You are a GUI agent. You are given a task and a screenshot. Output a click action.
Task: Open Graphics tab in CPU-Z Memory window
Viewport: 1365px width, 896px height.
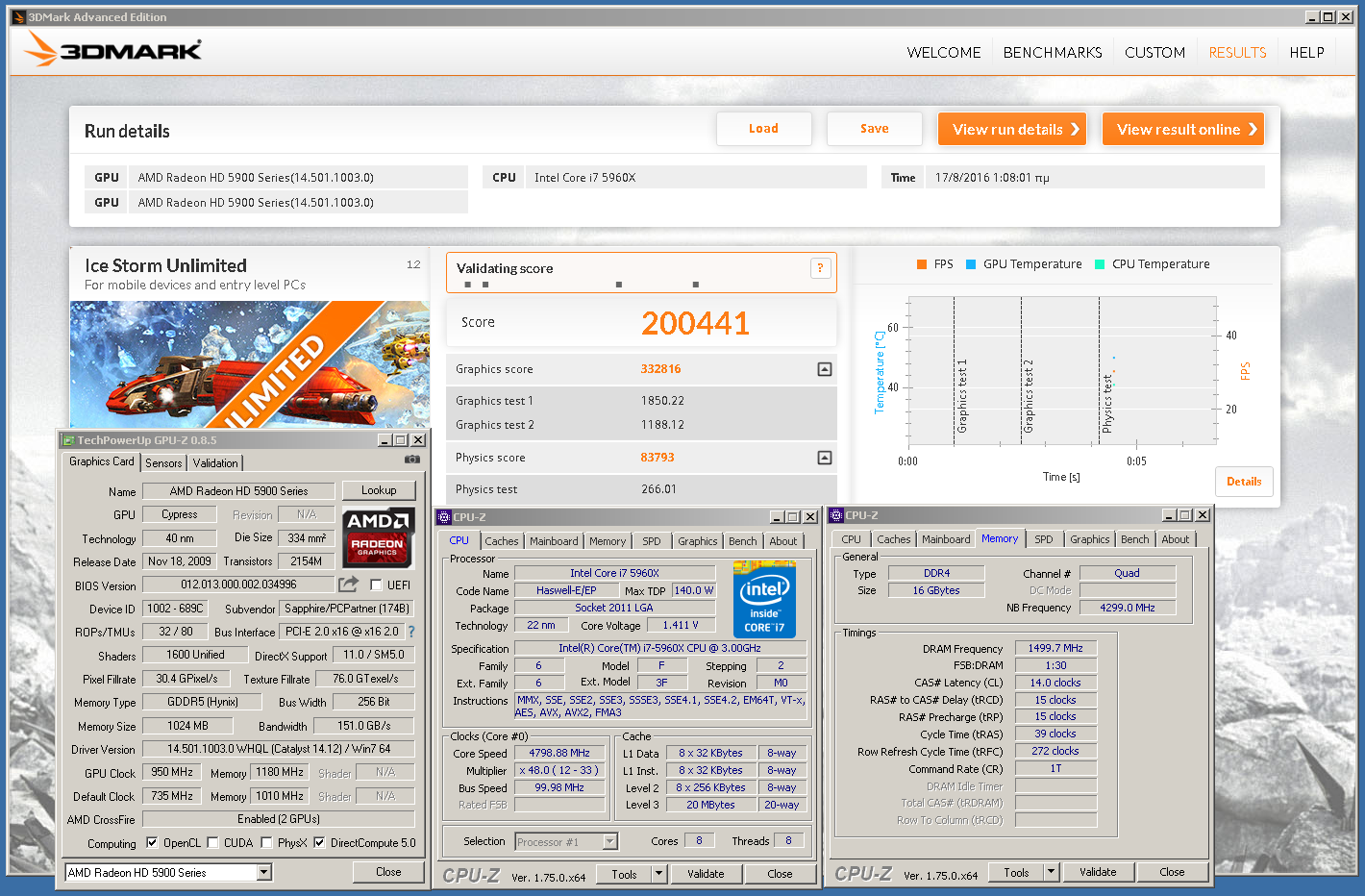pos(1089,539)
